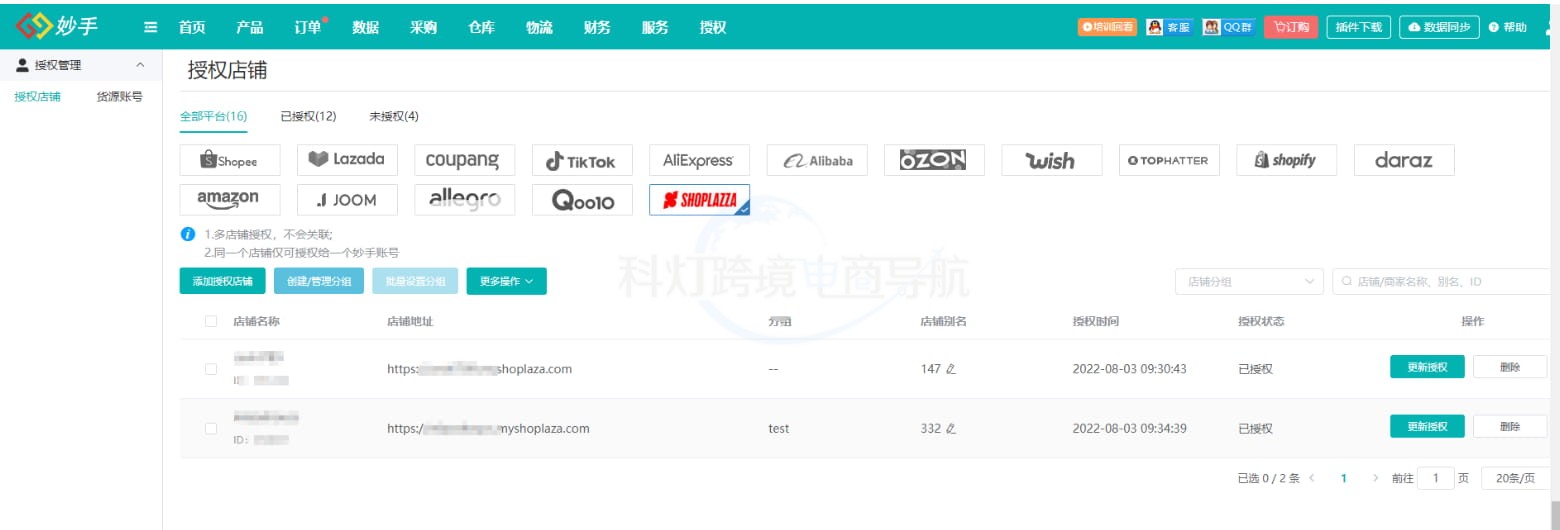Check the store row with alias 147
Image resolution: width=1560 pixels, height=530 pixels.
211,369
